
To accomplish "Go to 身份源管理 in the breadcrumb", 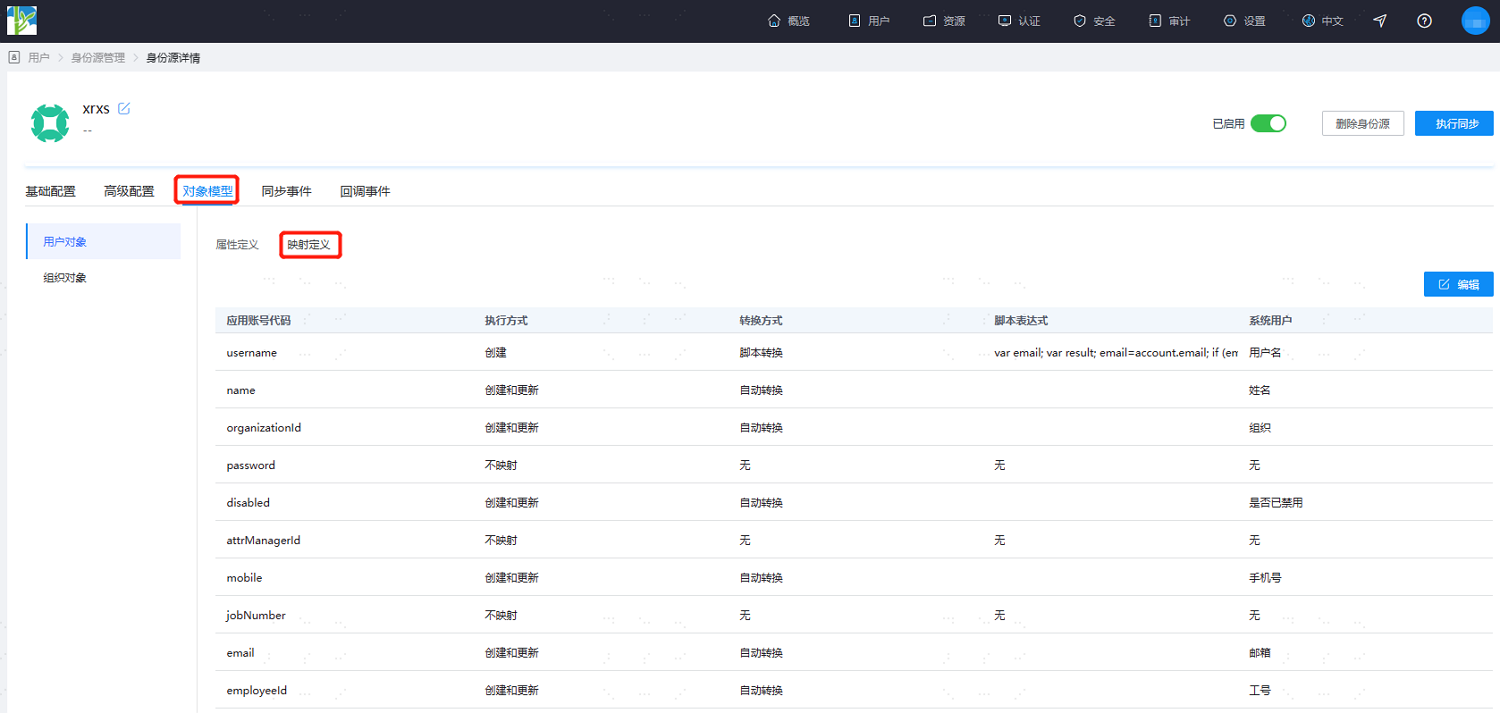I will 98,58.
